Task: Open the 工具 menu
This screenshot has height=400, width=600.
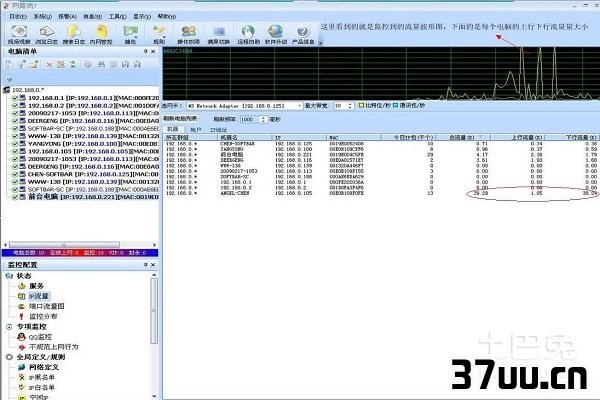Action: (117, 16)
